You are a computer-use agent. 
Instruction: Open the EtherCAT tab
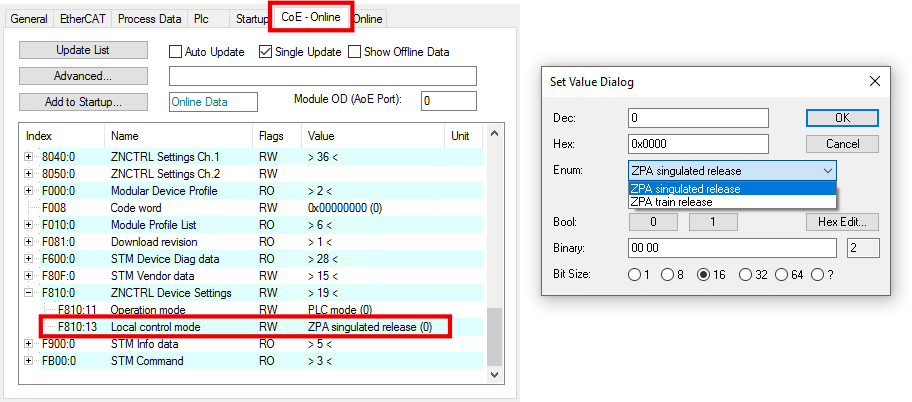click(x=83, y=19)
